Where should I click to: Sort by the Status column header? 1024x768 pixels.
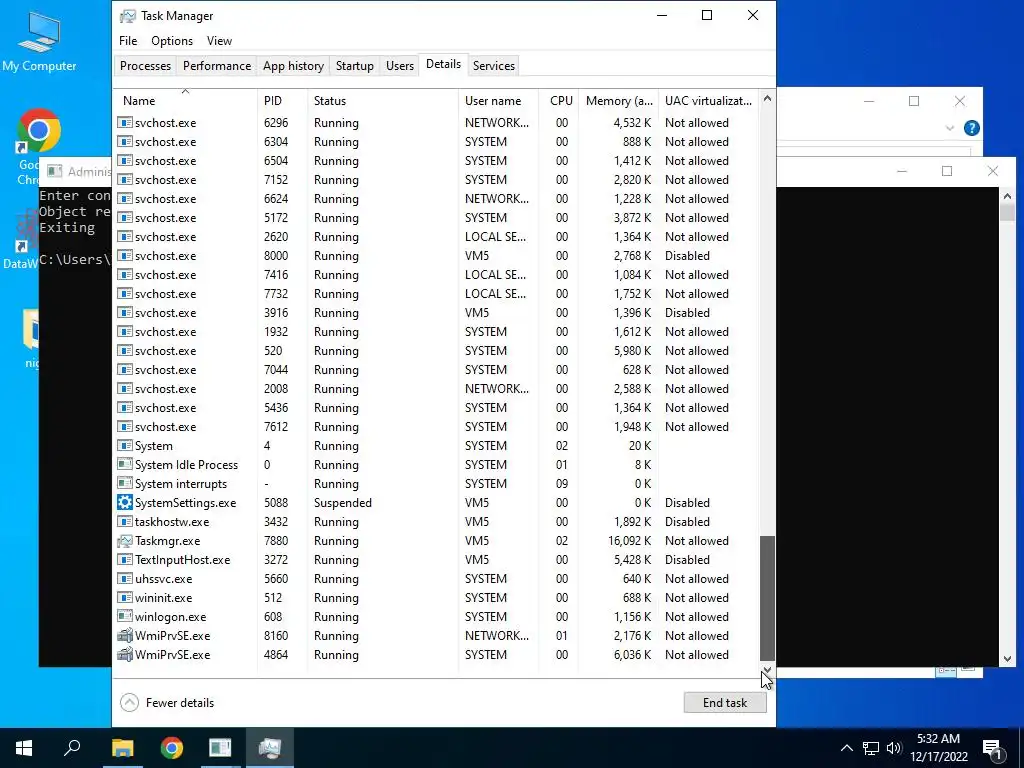(383, 101)
